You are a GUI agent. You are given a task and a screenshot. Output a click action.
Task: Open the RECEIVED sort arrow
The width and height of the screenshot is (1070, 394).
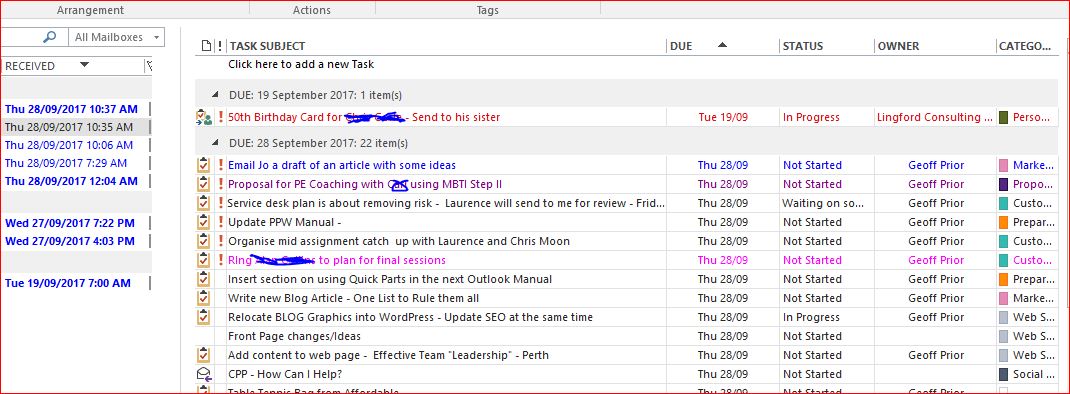click(x=84, y=65)
